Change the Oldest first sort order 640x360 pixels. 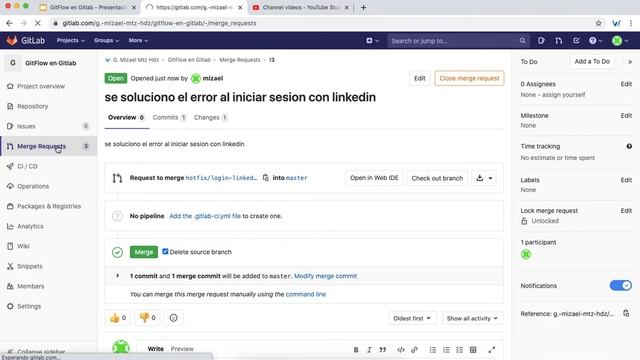412,318
